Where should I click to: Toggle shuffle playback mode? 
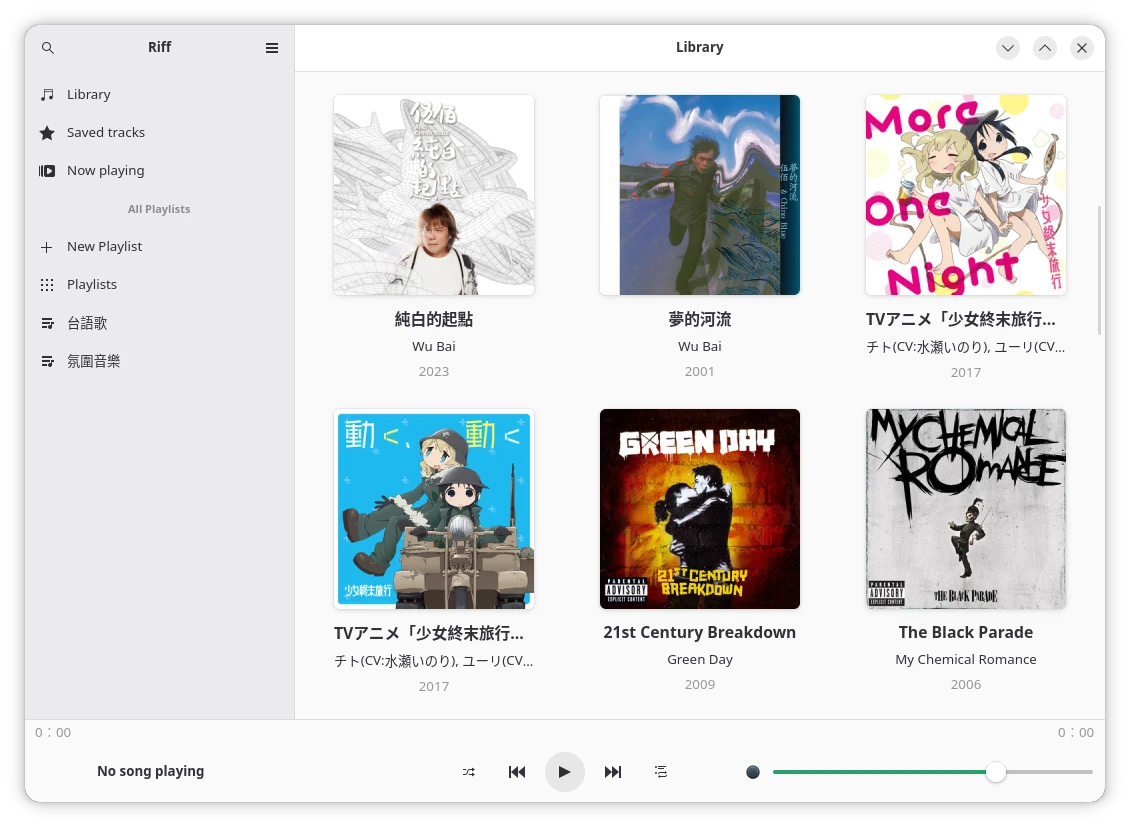(469, 772)
